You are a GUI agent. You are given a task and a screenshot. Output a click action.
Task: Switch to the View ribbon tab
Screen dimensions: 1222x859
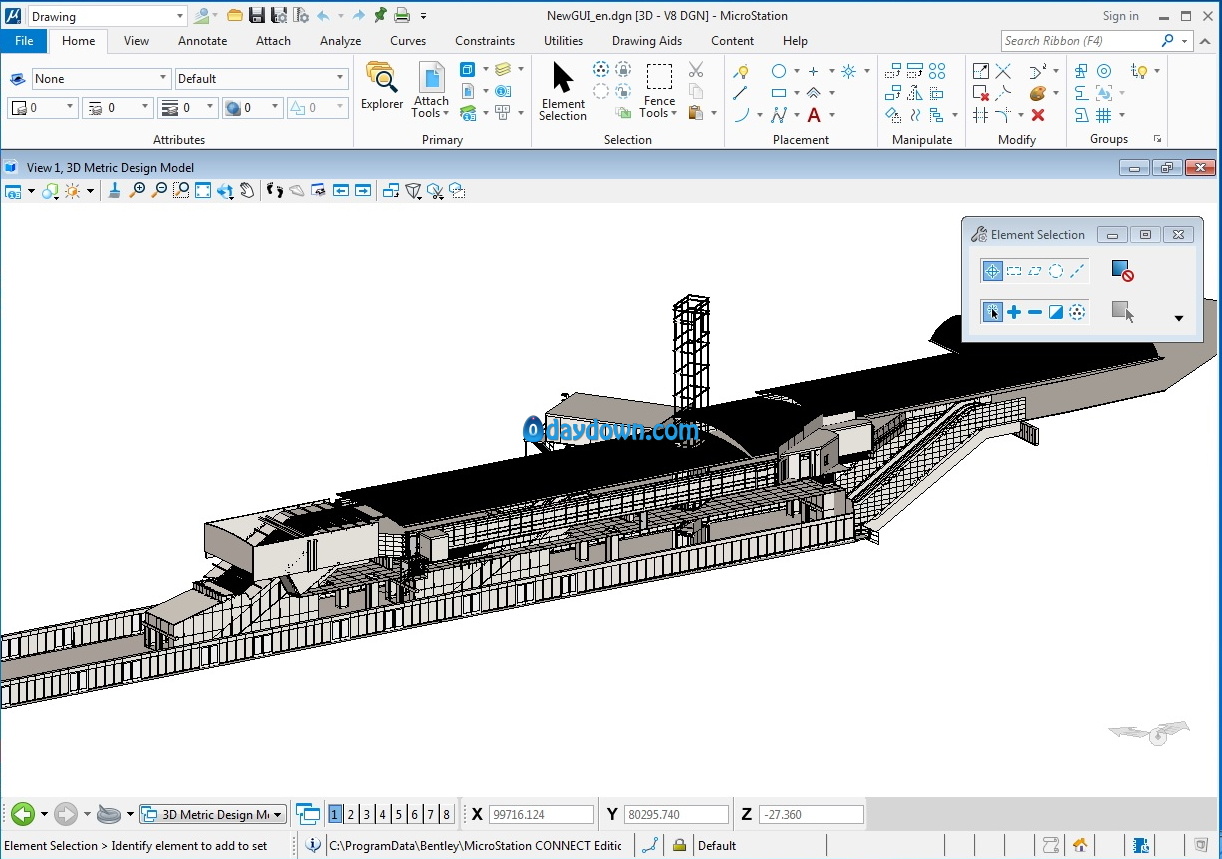point(136,41)
